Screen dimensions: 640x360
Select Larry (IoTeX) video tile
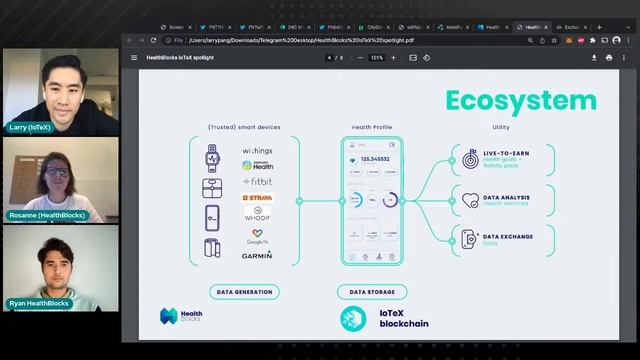[x=61, y=92]
